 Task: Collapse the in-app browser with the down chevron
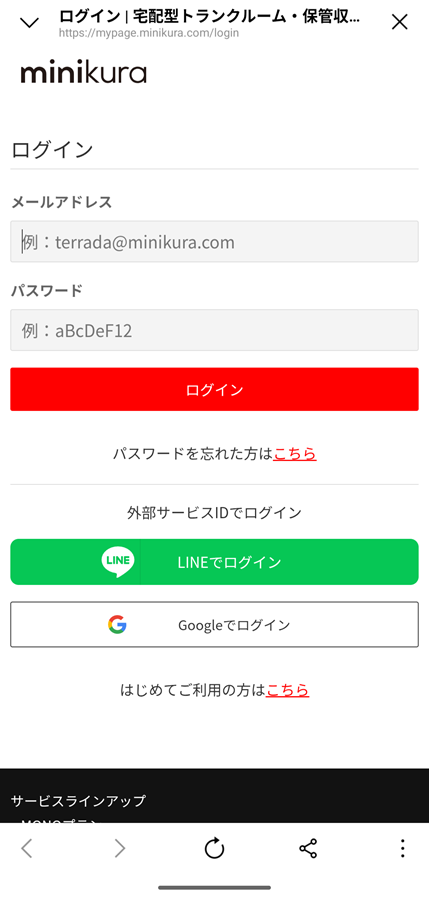coord(29,23)
